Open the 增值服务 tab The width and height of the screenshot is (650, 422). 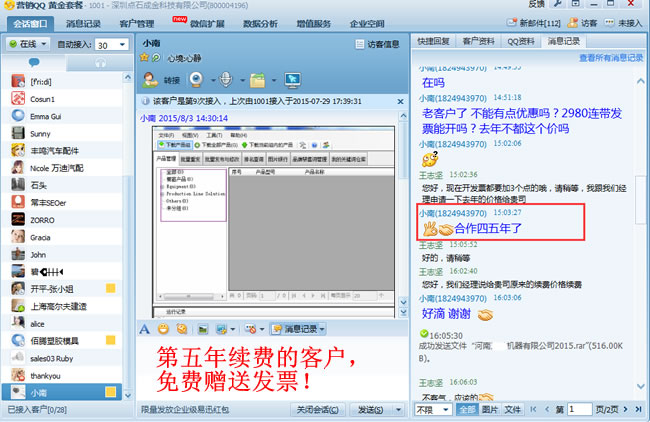click(x=313, y=24)
